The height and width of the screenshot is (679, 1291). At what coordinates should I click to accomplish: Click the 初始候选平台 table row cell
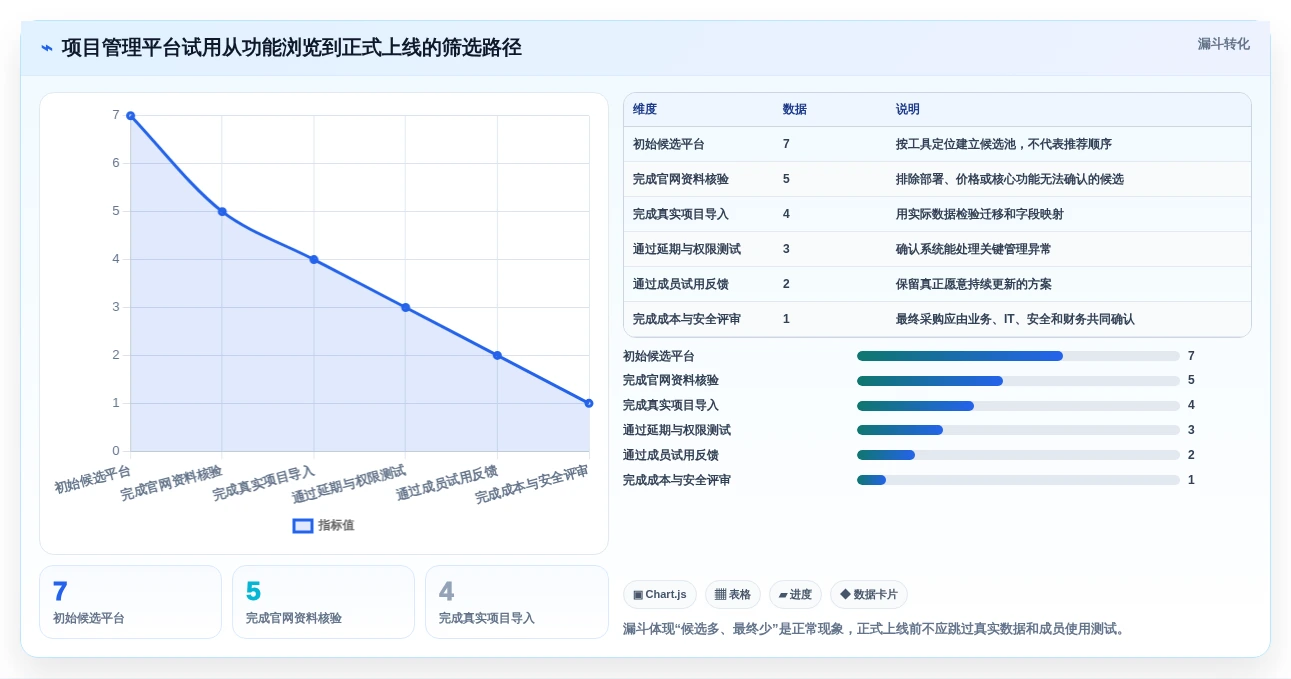click(x=669, y=145)
